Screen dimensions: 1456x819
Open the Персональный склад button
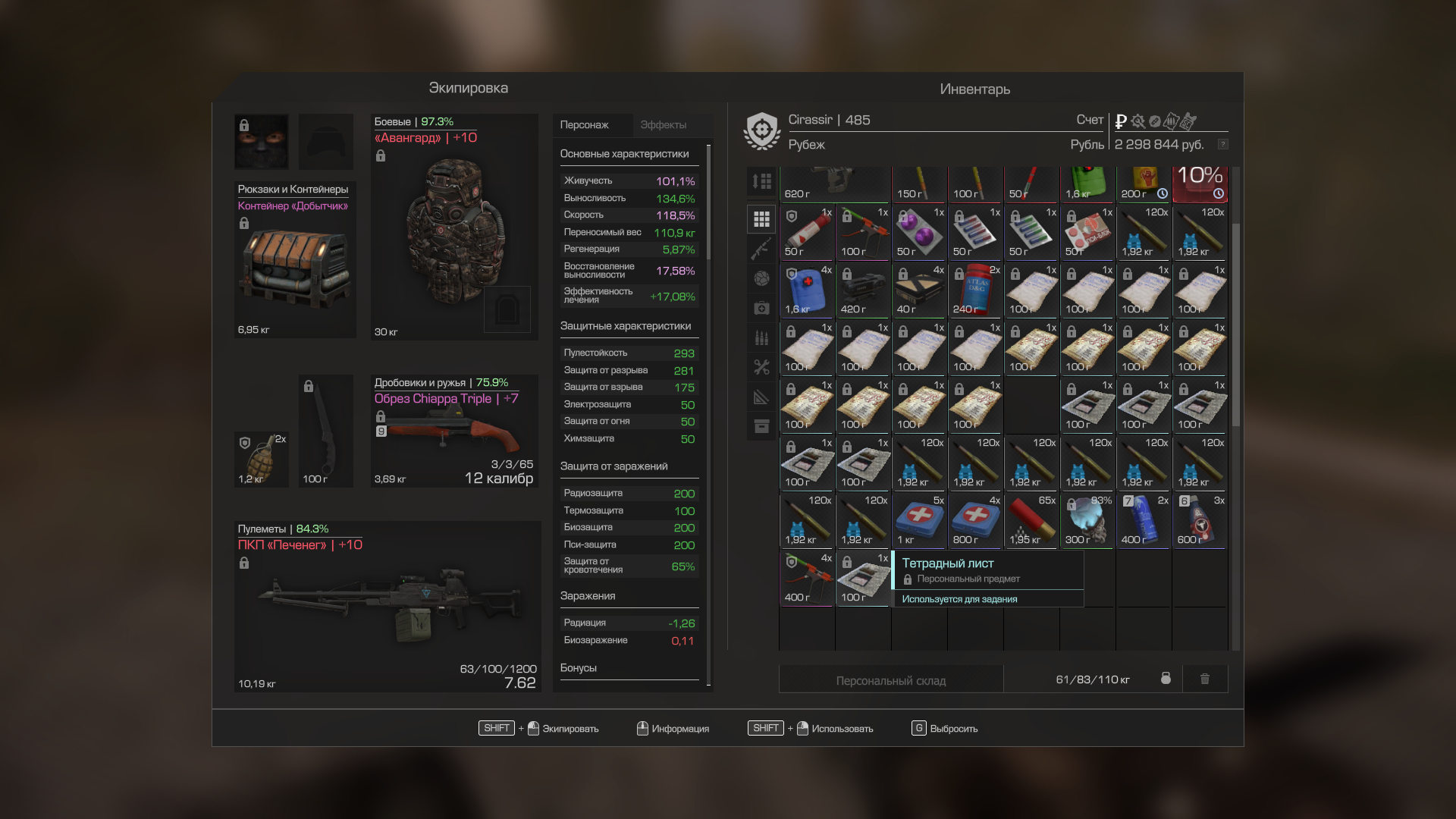[x=891, y=680]
